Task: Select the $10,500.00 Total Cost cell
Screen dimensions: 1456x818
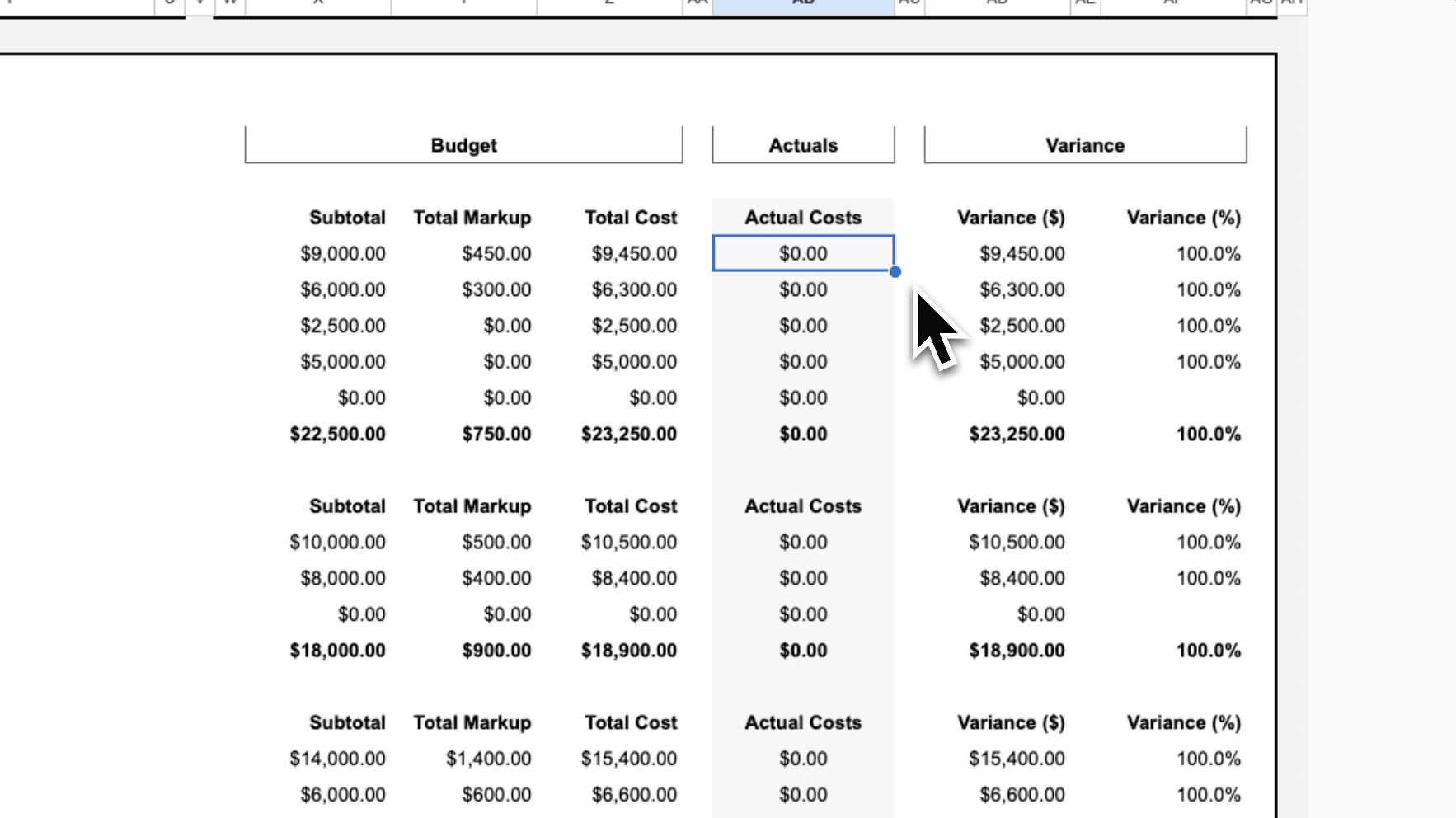Action: pyautogui.click(x=630, y=542)
